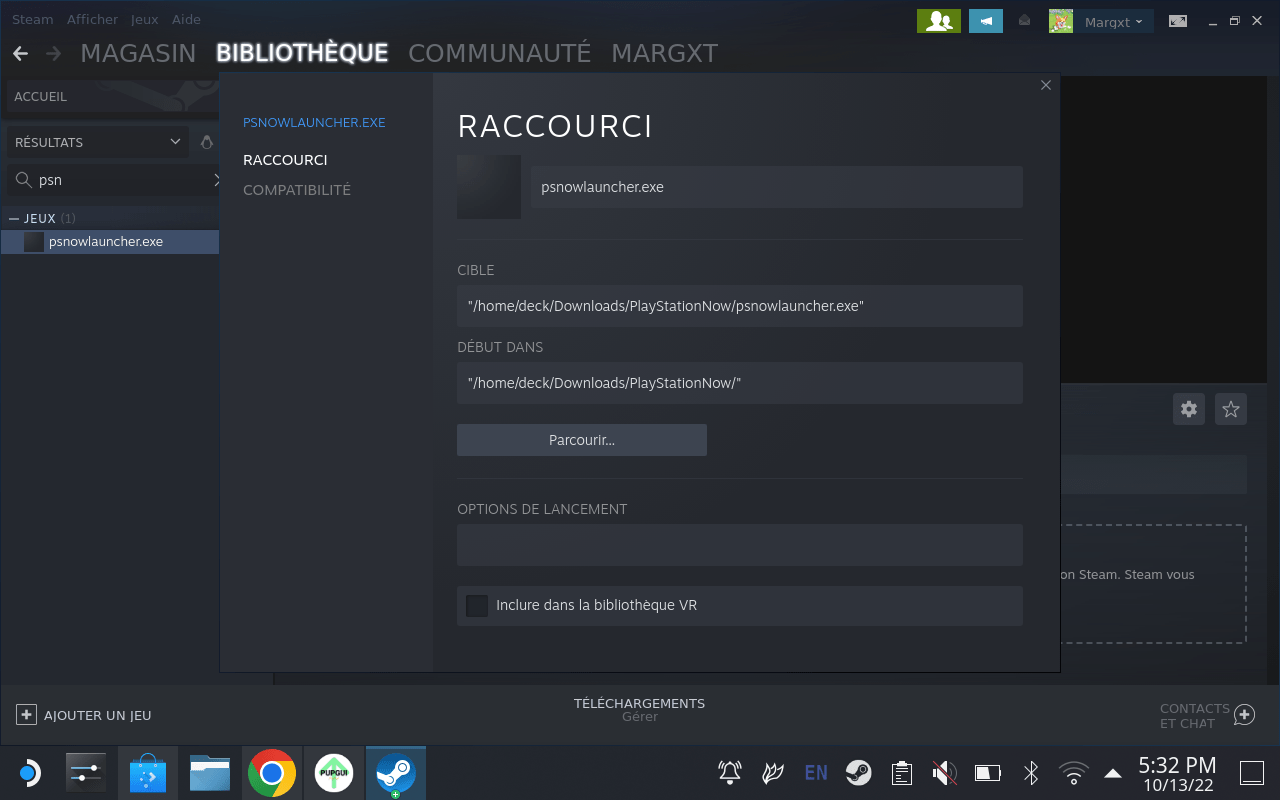Select the RACCOURCI section
This screenshot has height=800, width=1280.
click(x=285, y=160)
